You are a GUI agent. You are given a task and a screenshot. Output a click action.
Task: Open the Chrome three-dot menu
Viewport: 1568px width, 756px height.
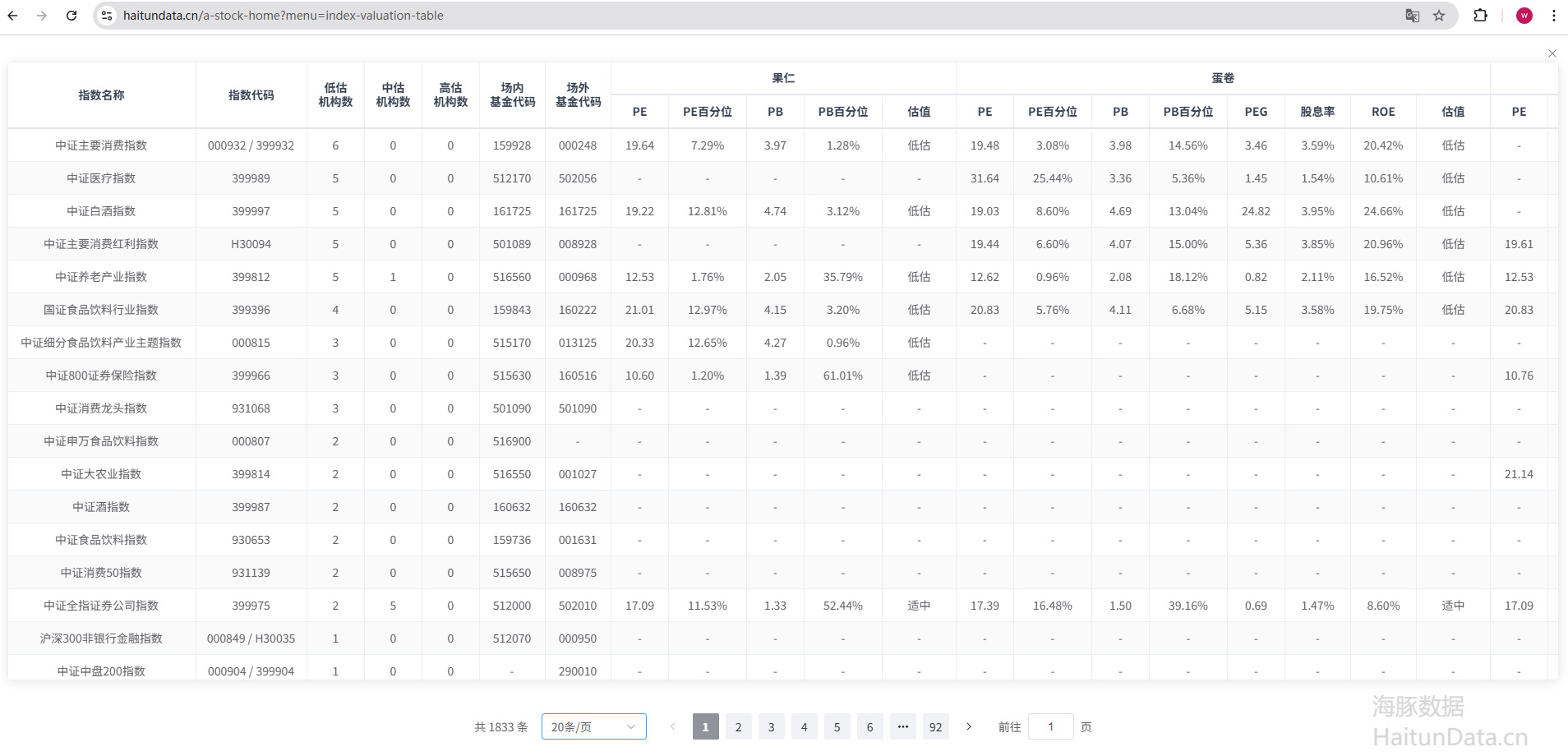[x=1553, y=16]
